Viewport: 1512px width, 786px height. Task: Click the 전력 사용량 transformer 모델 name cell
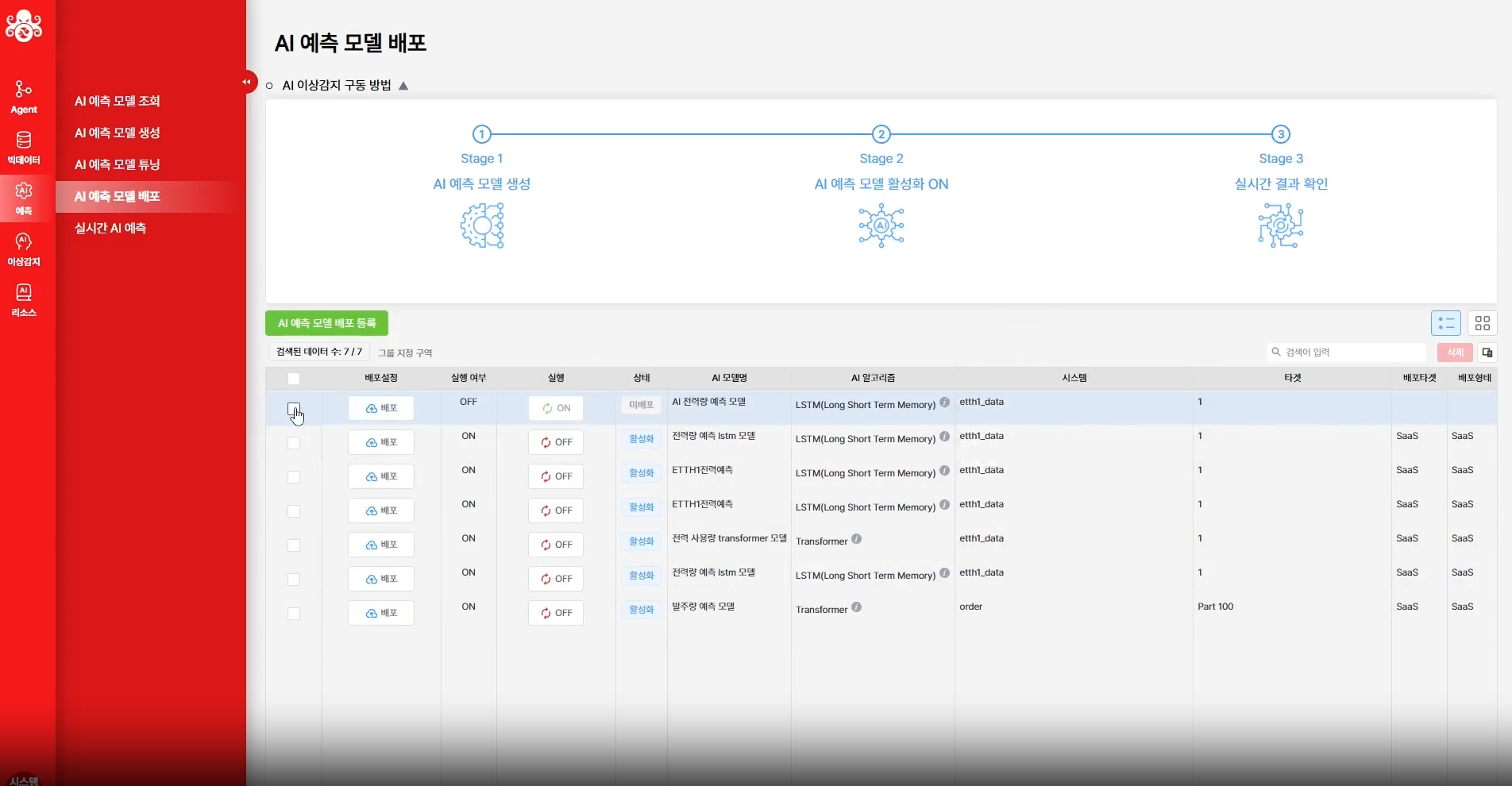coord(729,538)
